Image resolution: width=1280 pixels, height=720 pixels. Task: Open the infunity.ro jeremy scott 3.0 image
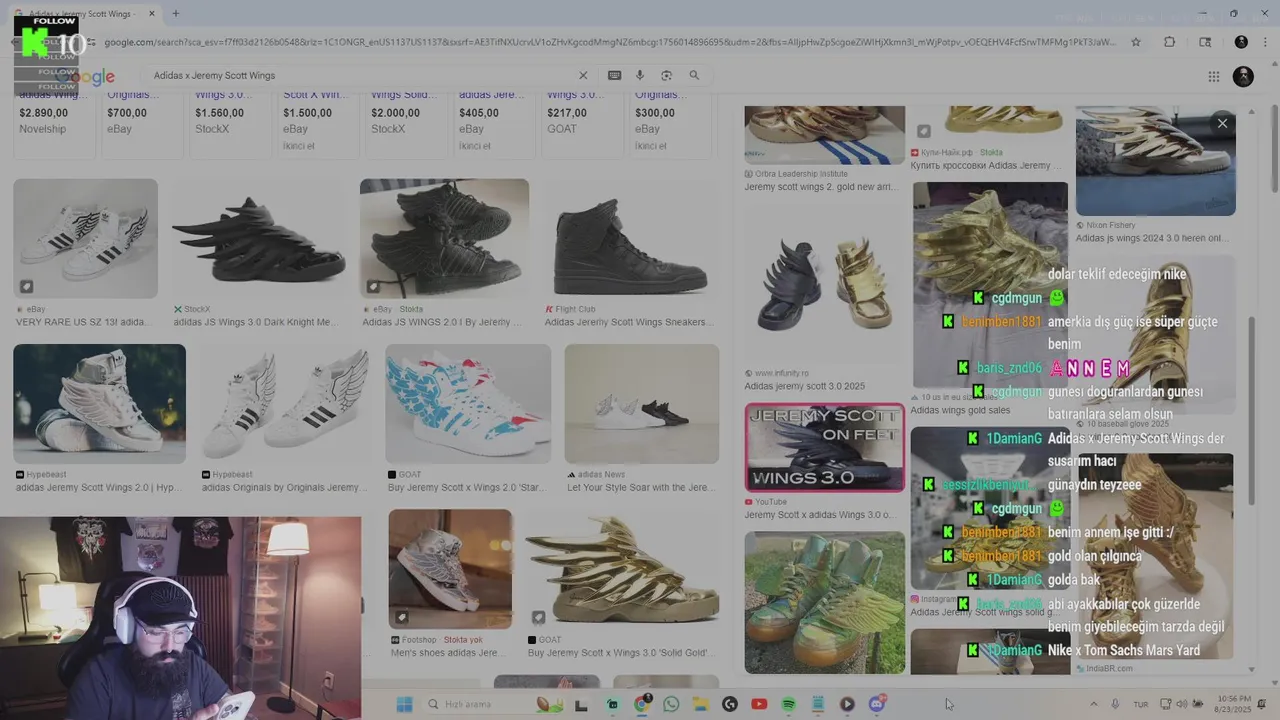(x=824, y=285)
